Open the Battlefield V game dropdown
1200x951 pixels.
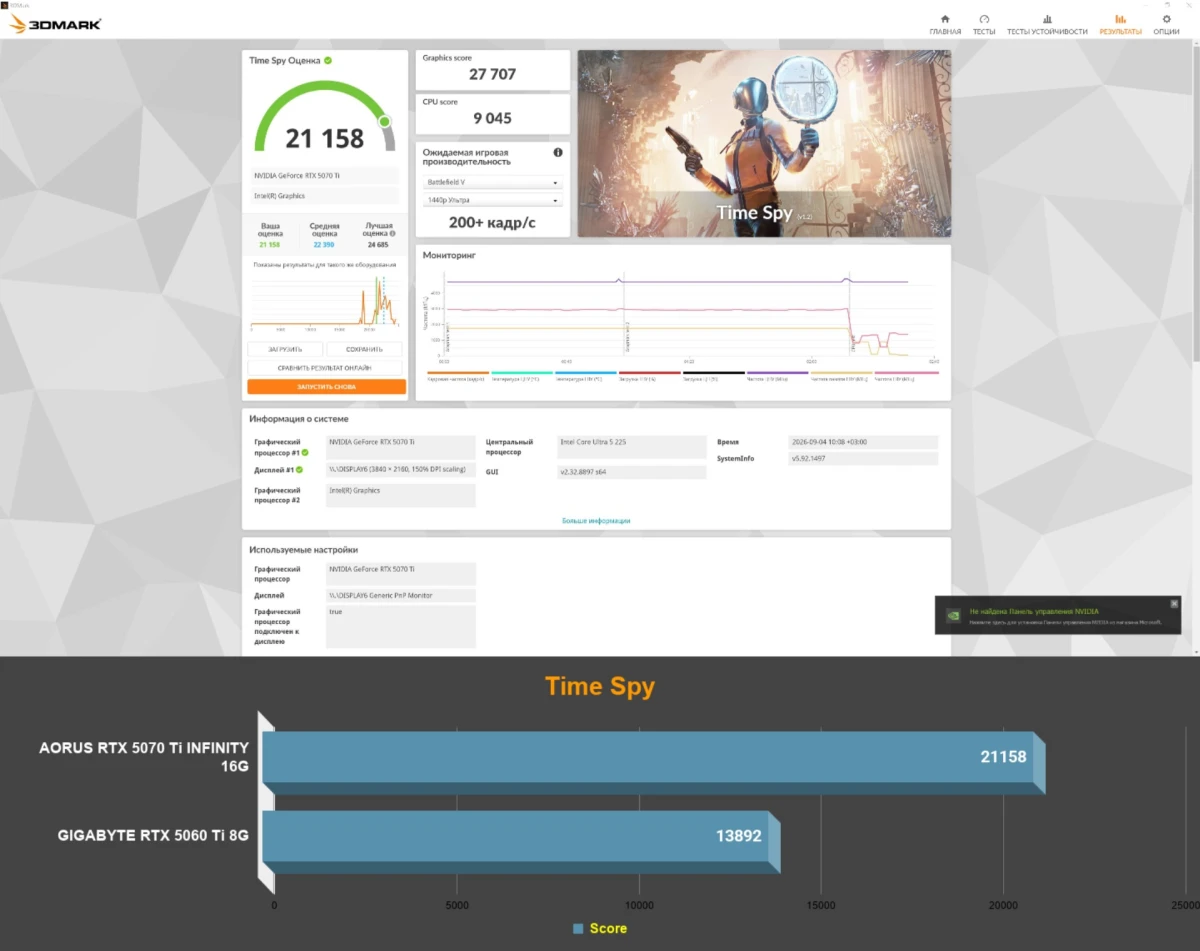(x=493, y=183)
